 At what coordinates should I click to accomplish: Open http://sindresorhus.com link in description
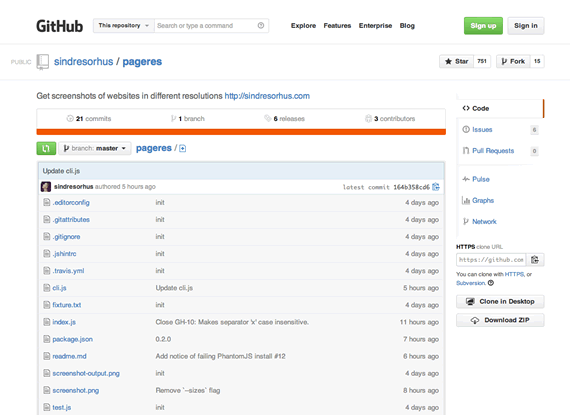click(x=267, y=96)
